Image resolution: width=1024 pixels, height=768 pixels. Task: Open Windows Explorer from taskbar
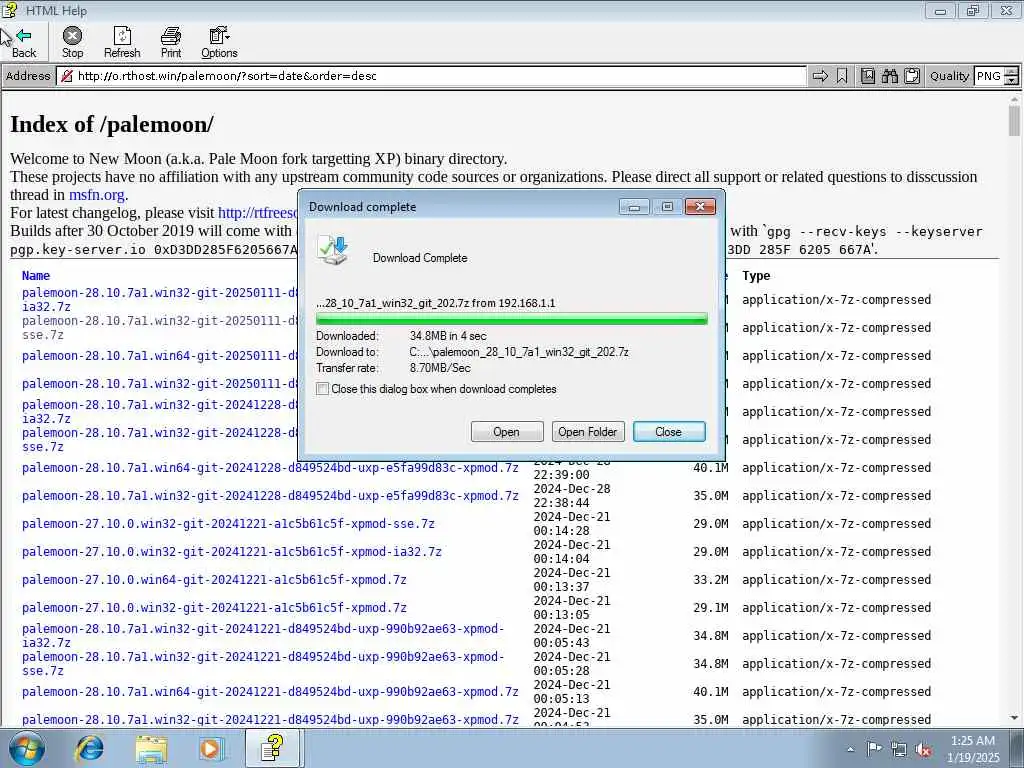click(x=152, y=749)
